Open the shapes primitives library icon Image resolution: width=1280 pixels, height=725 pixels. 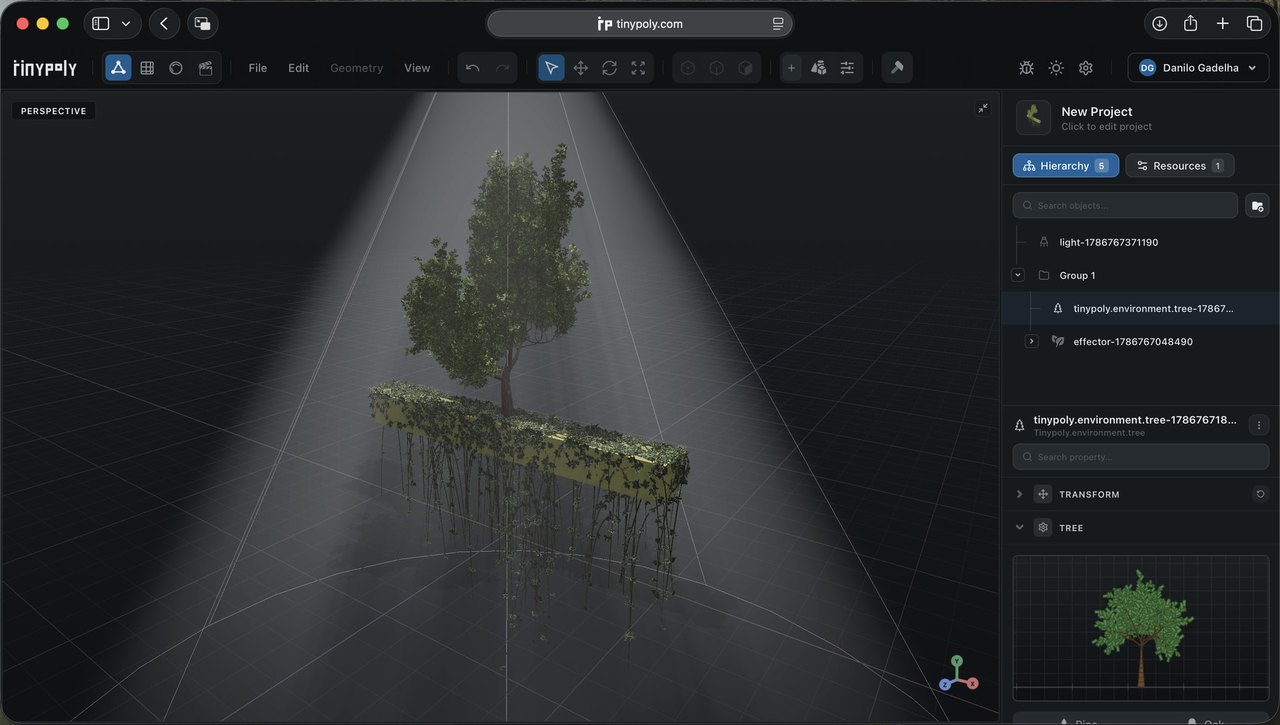pyautogui.click(x=819, y=68)
